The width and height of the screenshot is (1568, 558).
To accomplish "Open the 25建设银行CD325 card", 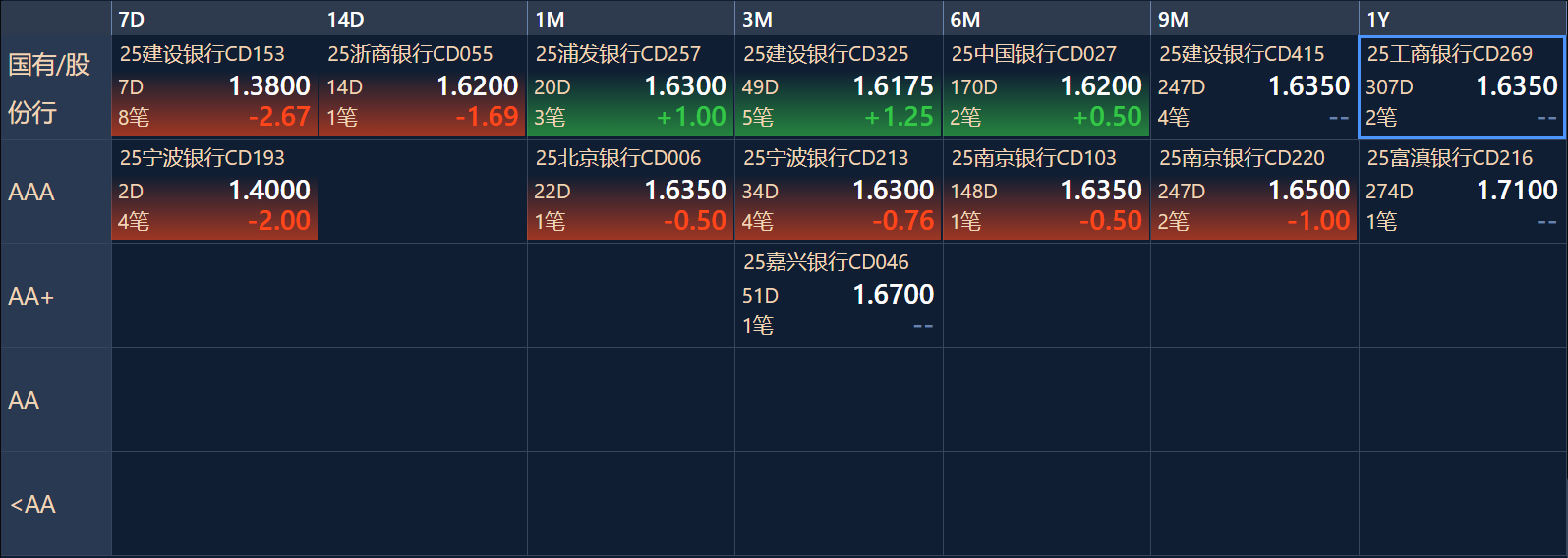I will 839,87.
